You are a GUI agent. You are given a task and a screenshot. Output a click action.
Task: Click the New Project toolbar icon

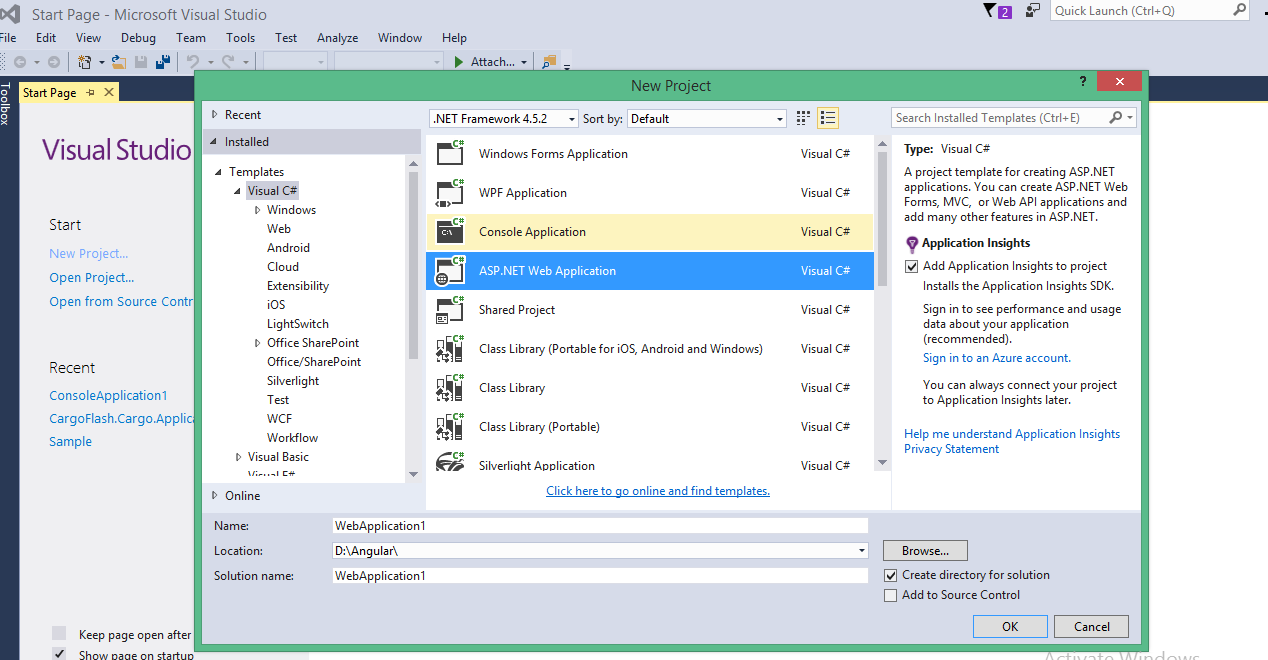(x=86, y=62)
